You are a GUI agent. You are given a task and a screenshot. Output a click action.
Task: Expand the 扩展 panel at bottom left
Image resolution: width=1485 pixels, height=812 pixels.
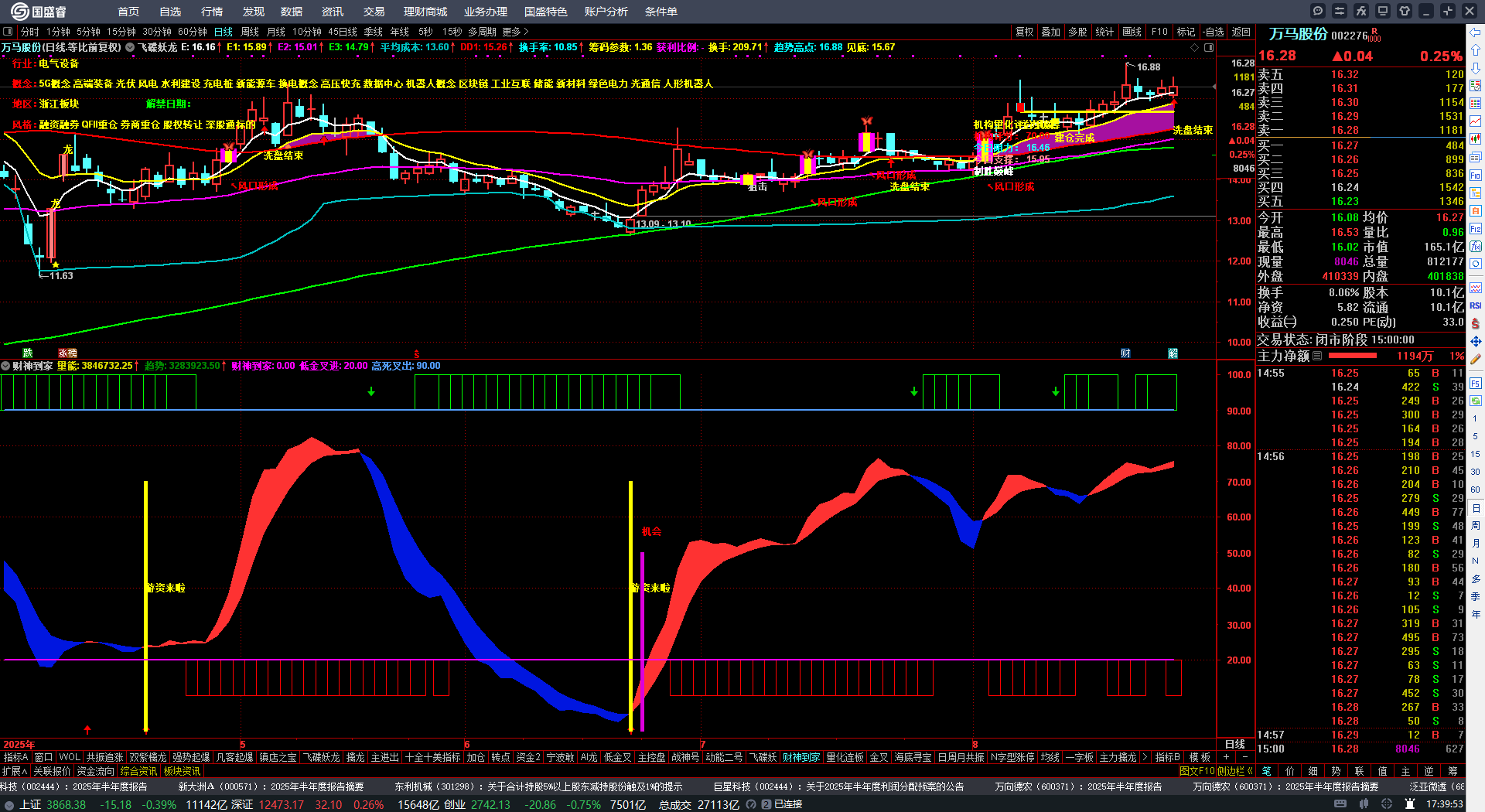click(15, 771)
